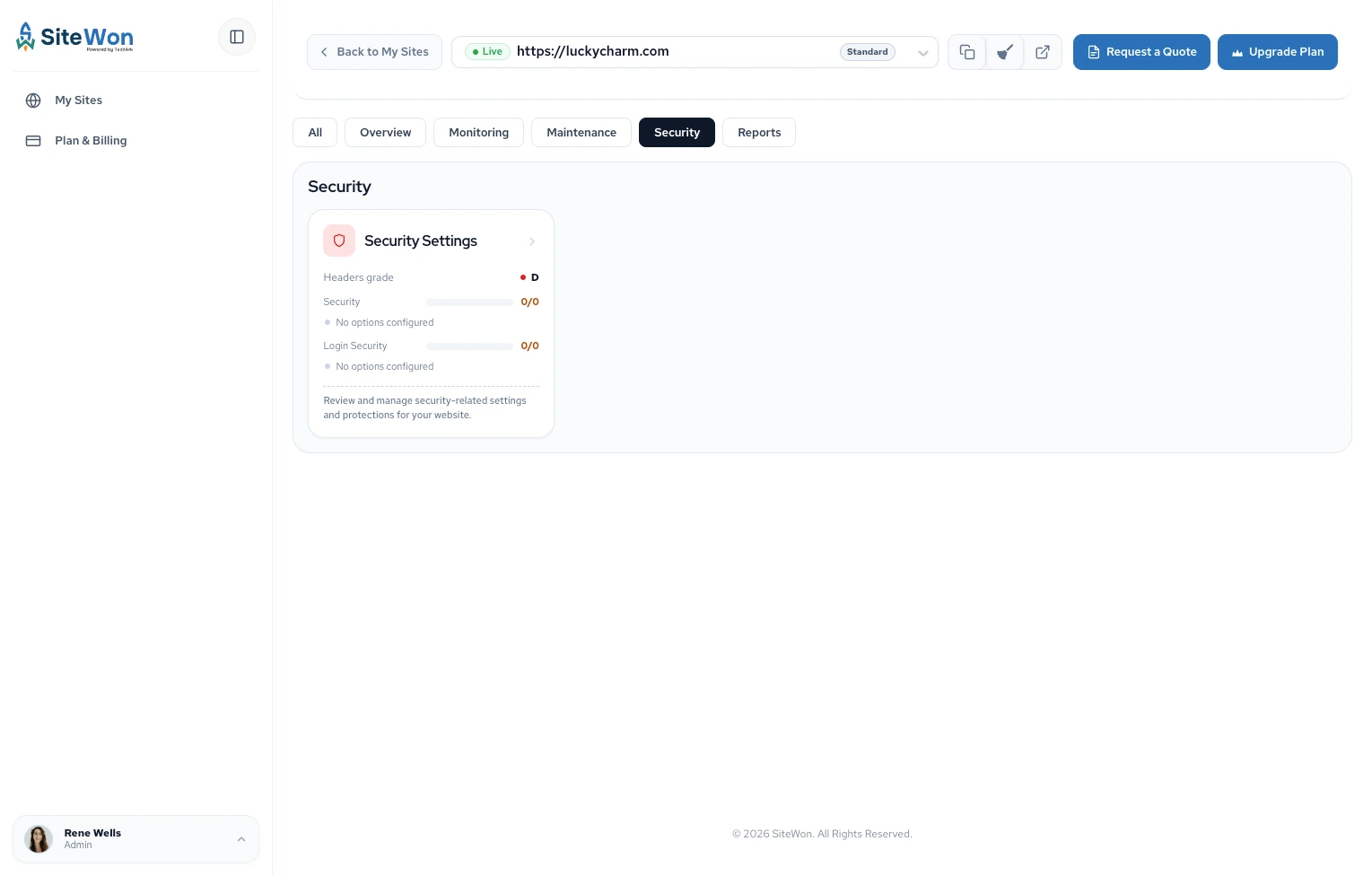Collapse the sidebar with the panel icon
Viewport: 1372px width, 876px height.
237,37
